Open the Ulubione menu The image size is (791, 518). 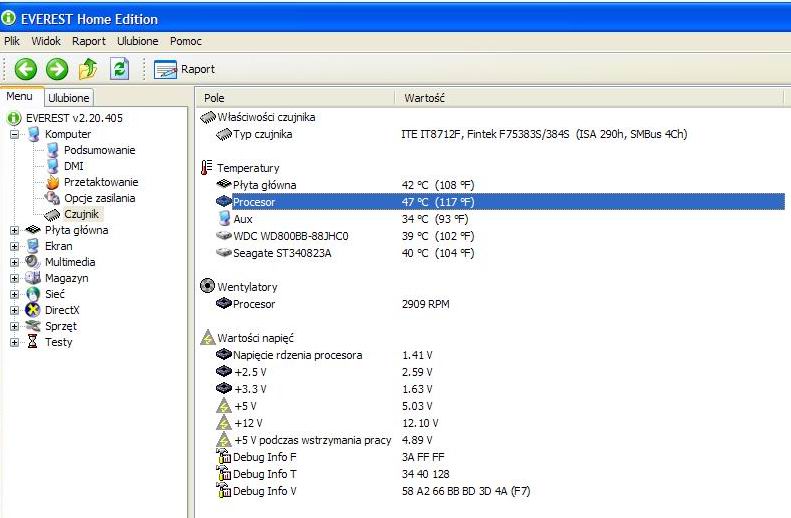pos(137,41)
